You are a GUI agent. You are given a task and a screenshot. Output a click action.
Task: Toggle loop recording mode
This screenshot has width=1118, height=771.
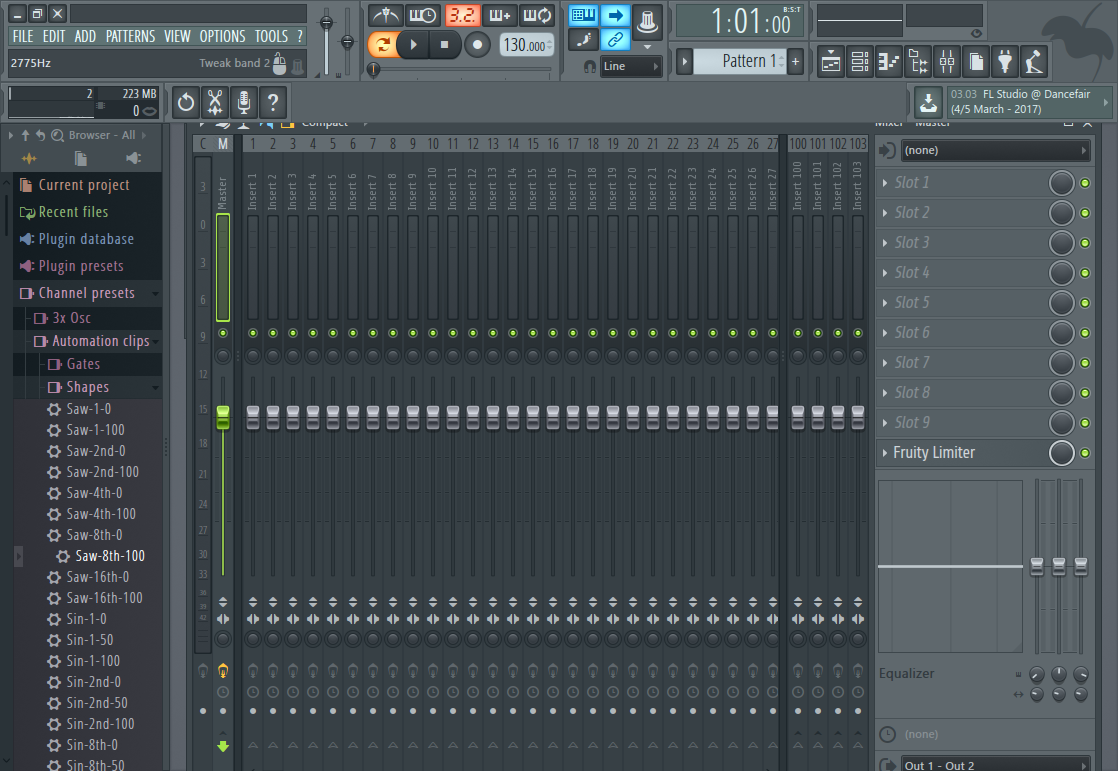[537, 15]
